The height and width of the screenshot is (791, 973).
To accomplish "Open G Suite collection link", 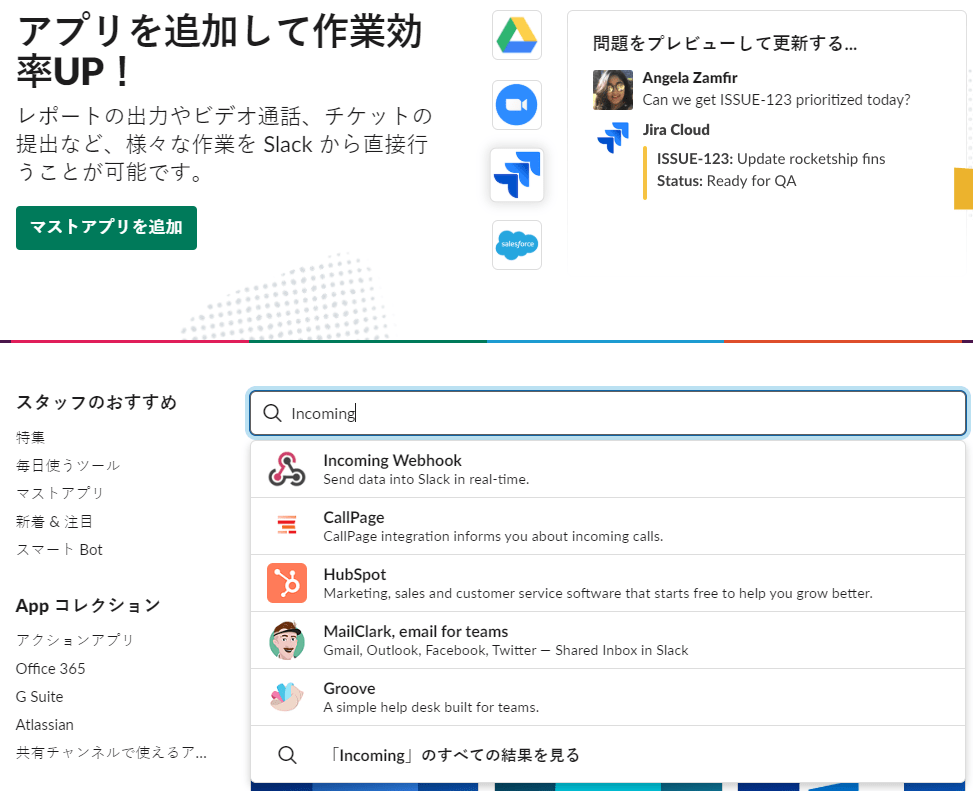I will click(x=40, y=697).
